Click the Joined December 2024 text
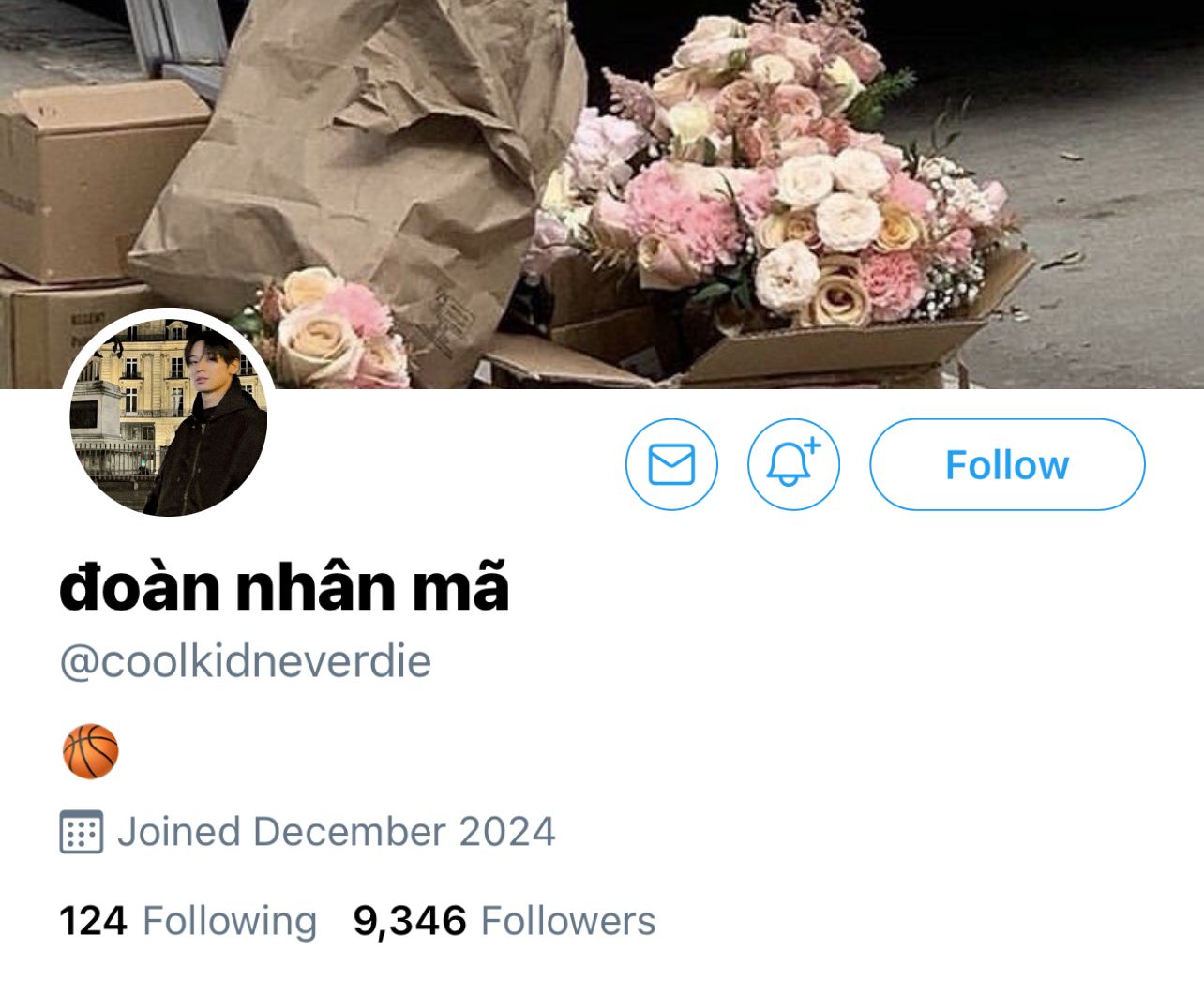The image size is (1204, 981). pyautogui.click(x=336, y=832)
